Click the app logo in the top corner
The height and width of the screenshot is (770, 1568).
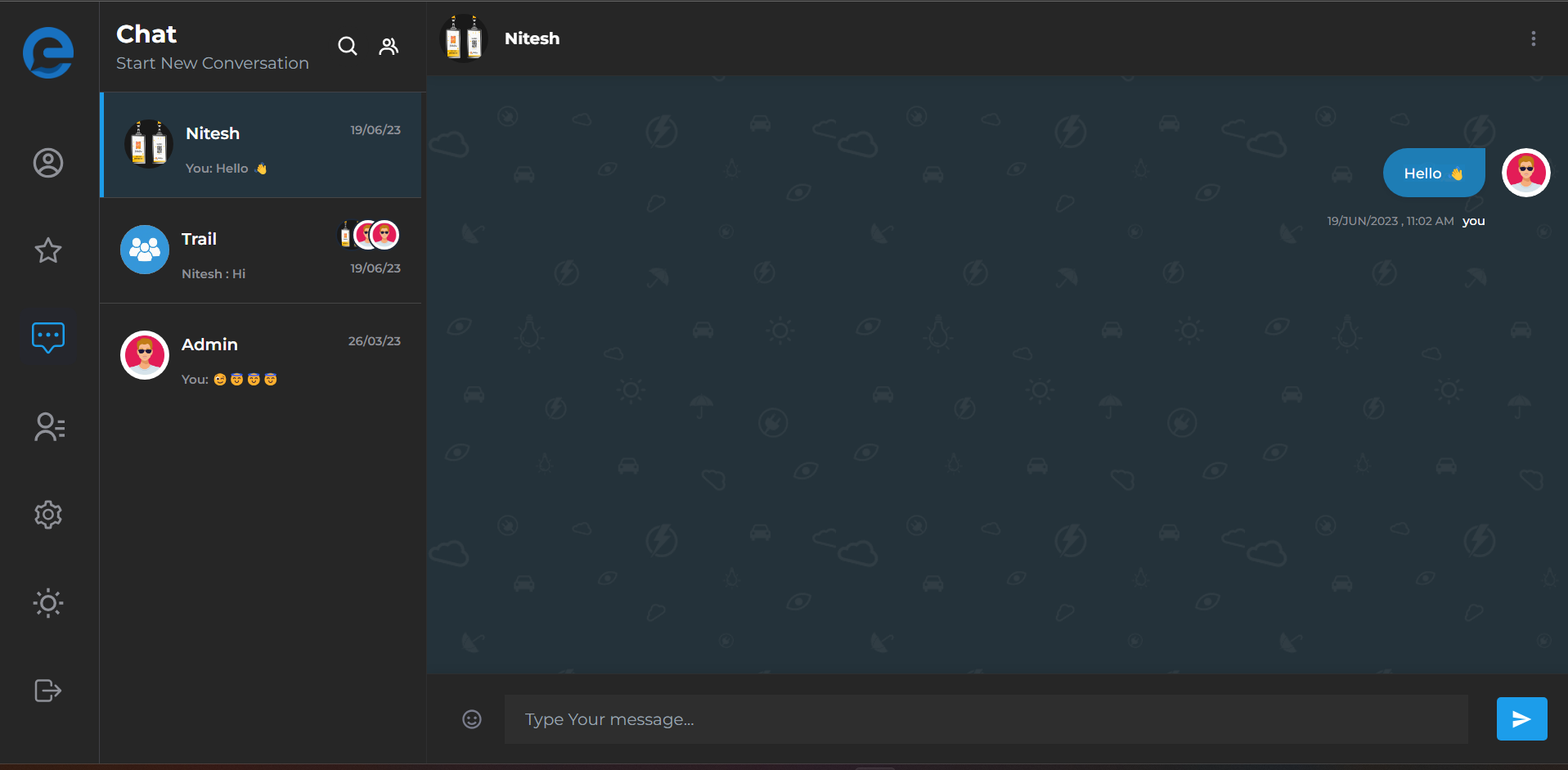[x=47, y=52]
